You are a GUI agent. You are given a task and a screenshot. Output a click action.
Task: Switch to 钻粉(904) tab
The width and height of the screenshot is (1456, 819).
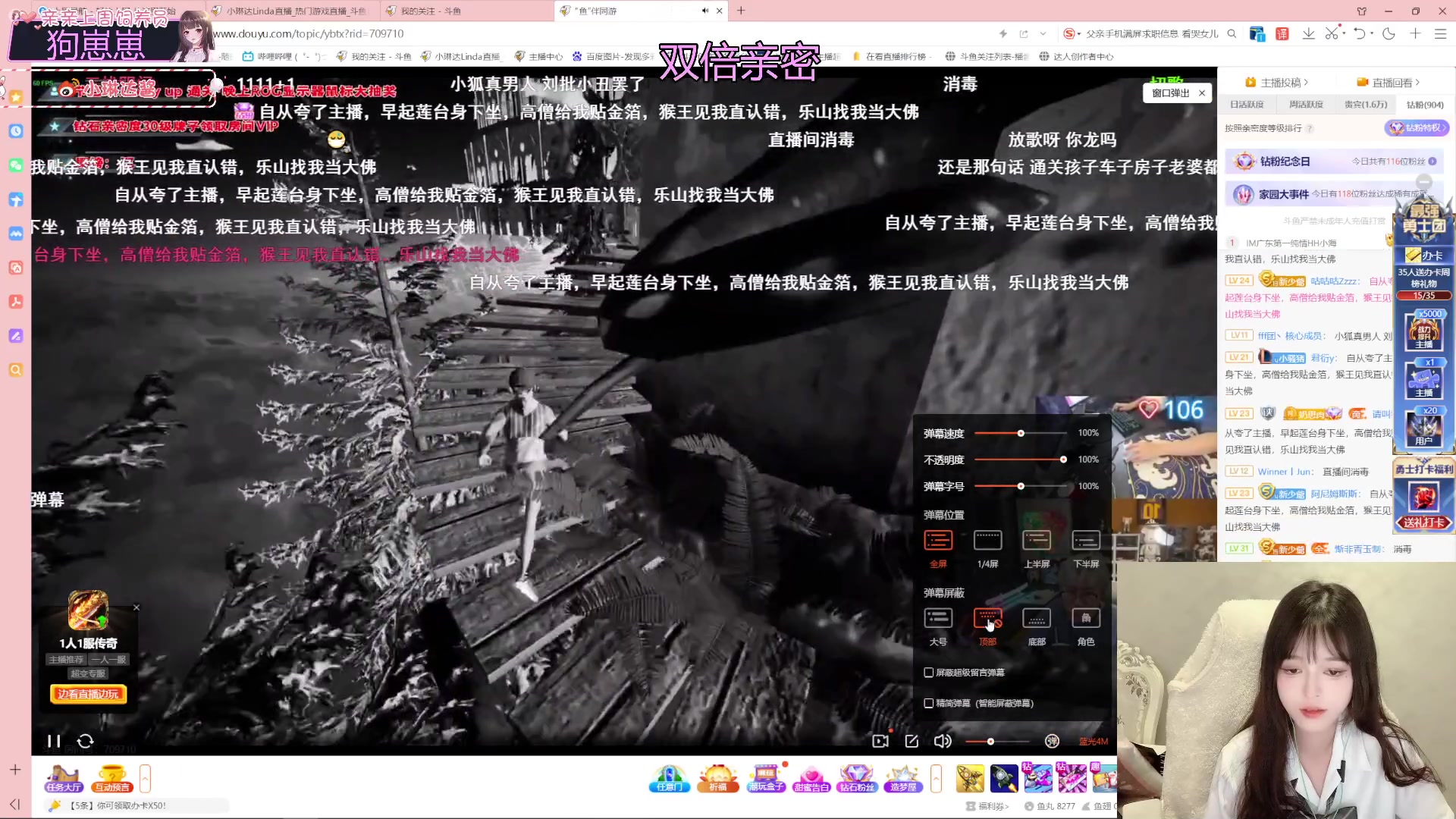pyautogui.click(x=1425, y=105)
